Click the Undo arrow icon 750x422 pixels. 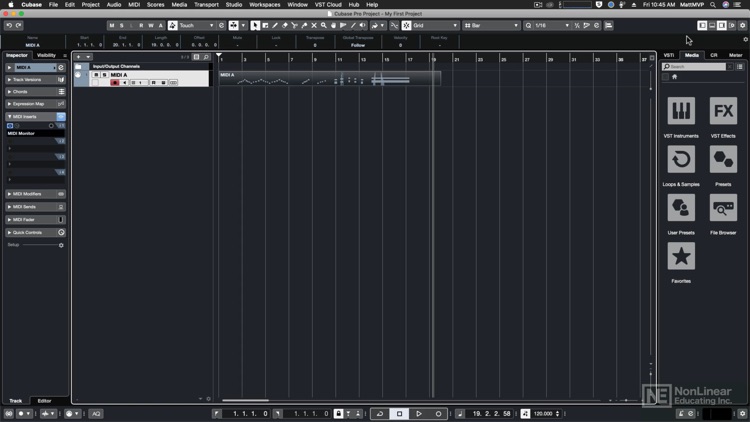[9, 25]
